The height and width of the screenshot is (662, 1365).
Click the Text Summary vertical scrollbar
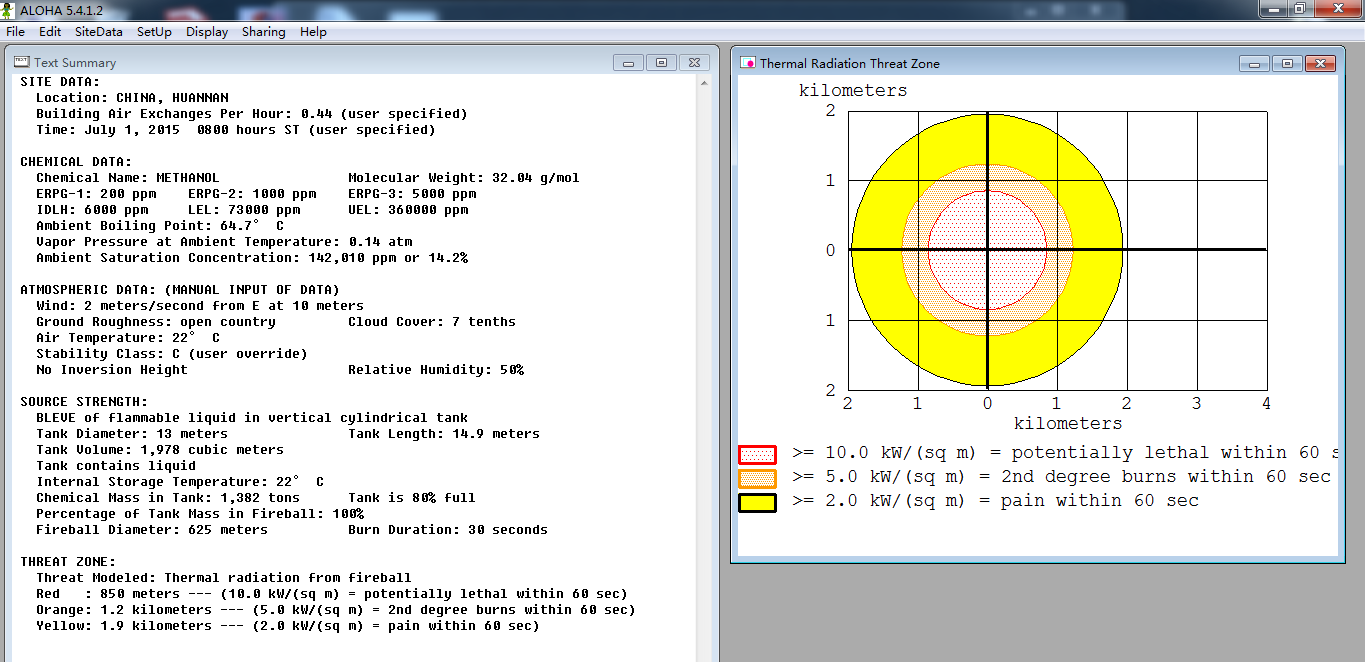tap(702, 368)
